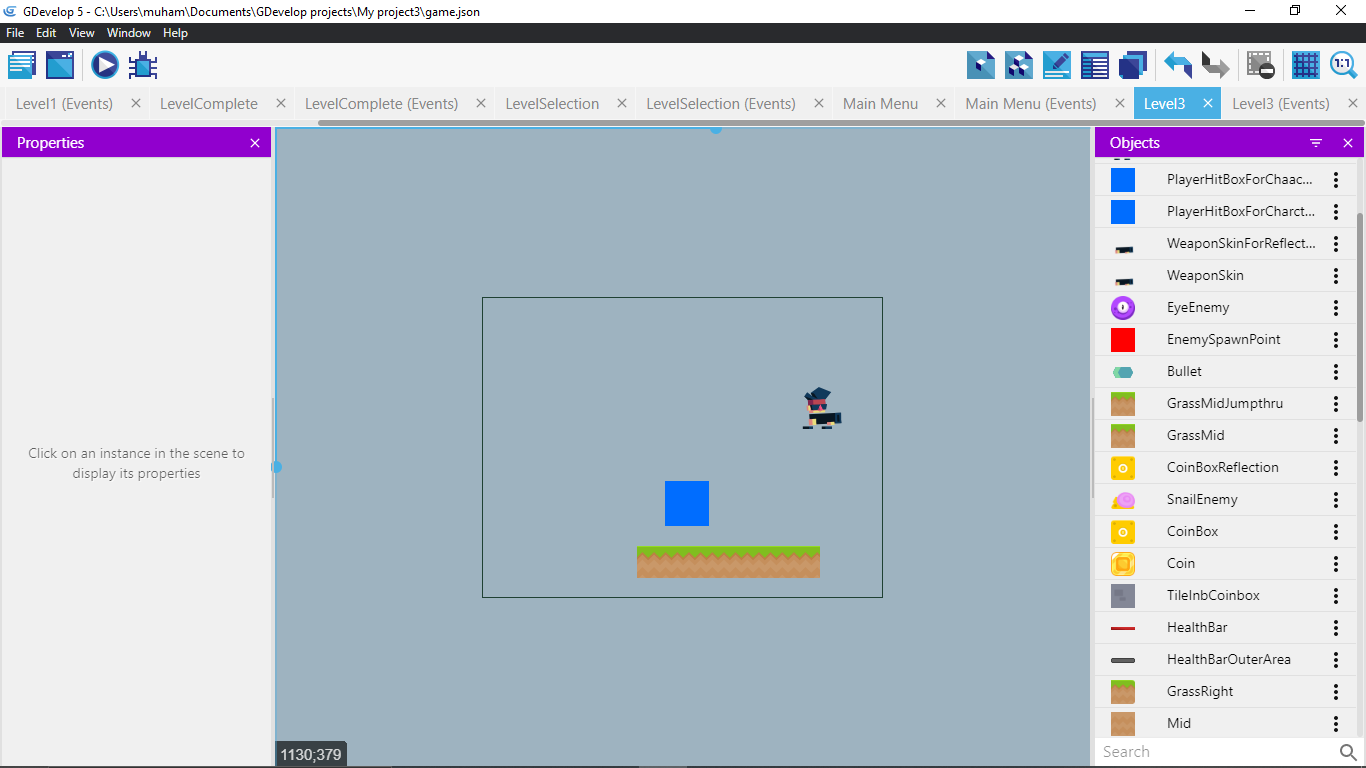
Task: Open the Objects panel filter icon
Action: [x=1316, y=143]
